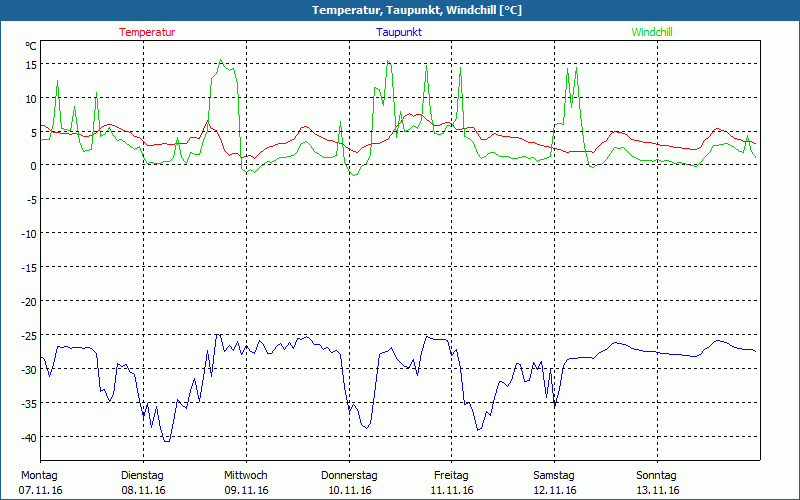800x500 pixels.
Task: Click the chart title bar text
Action: click(x=400, y=10)
